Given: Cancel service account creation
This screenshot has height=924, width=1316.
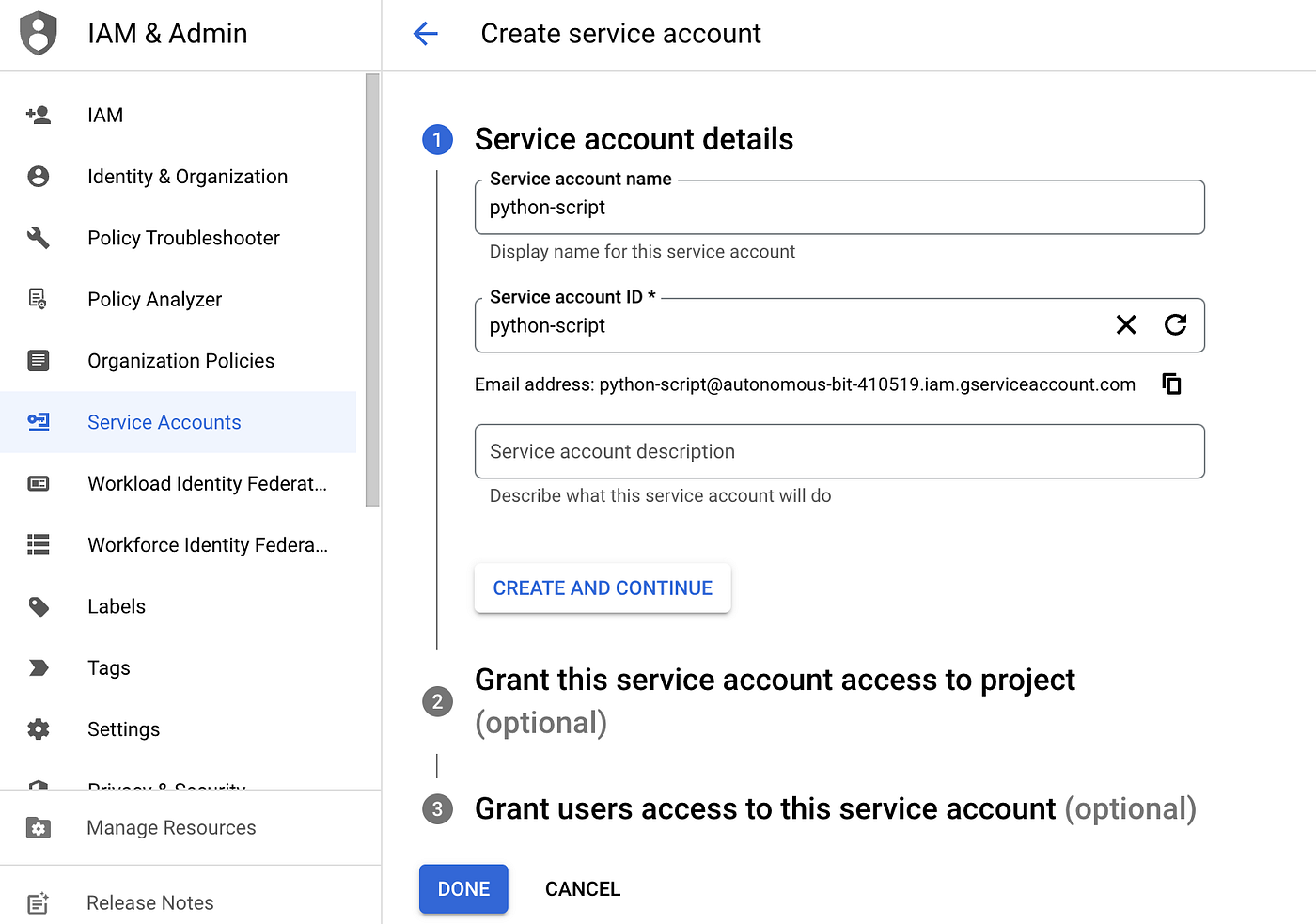Looking at the screenshot, I should pyautogui.click(x=583, y=889).
